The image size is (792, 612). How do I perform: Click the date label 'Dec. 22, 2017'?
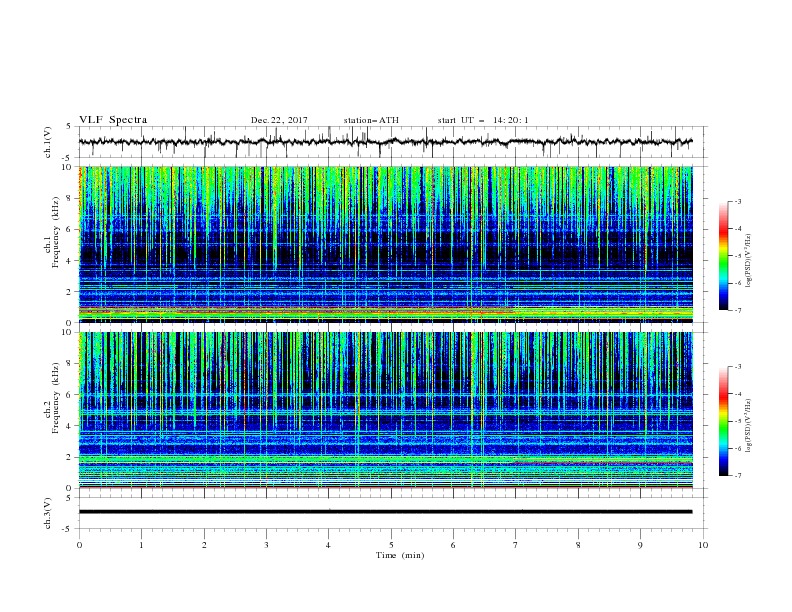click(279, 120)
